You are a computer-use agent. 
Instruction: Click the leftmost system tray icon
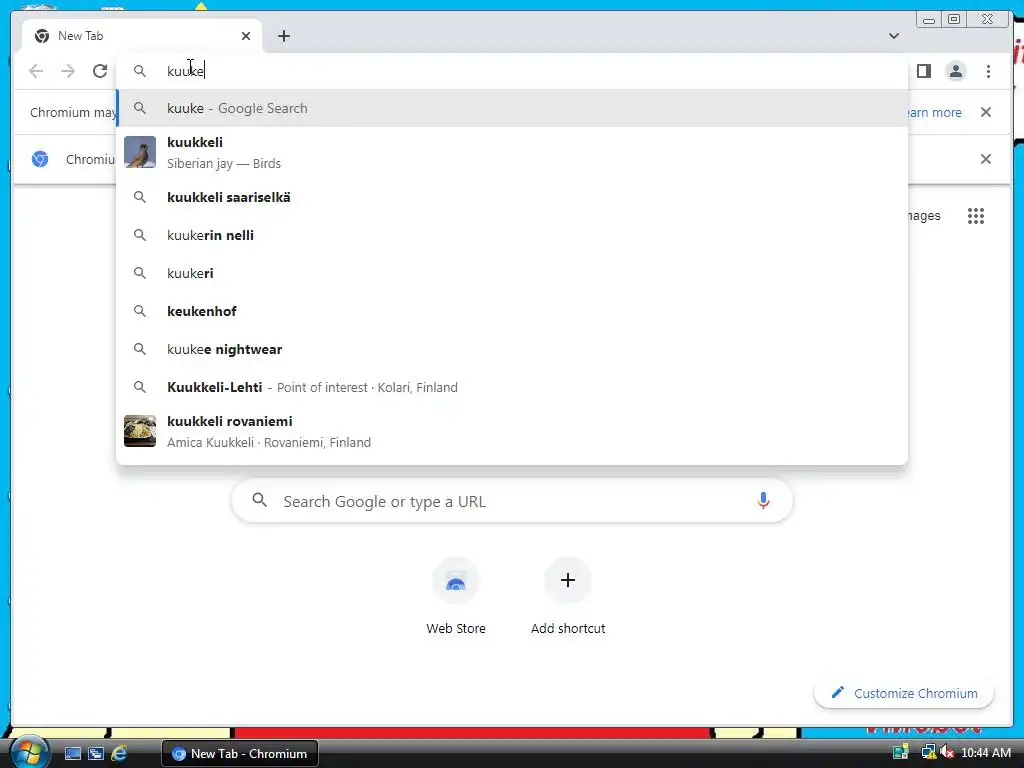pyautogui.click(x=901, y=753)
